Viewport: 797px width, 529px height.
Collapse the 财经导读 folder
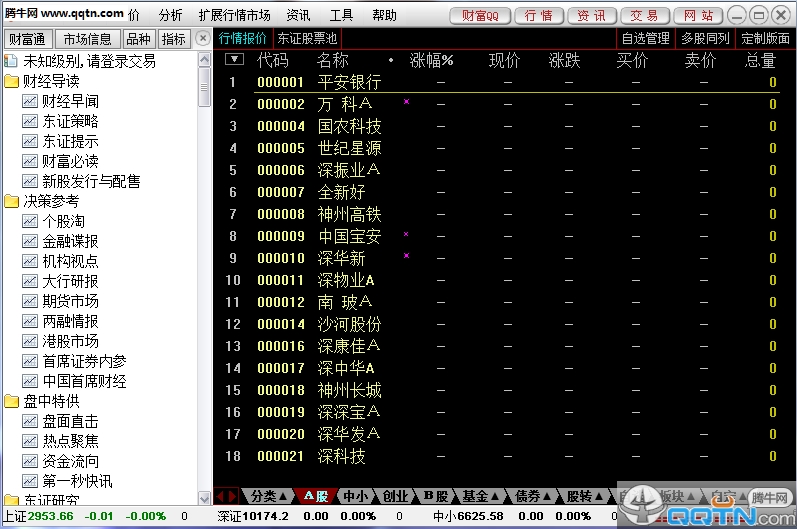click(x=11, y=81)
